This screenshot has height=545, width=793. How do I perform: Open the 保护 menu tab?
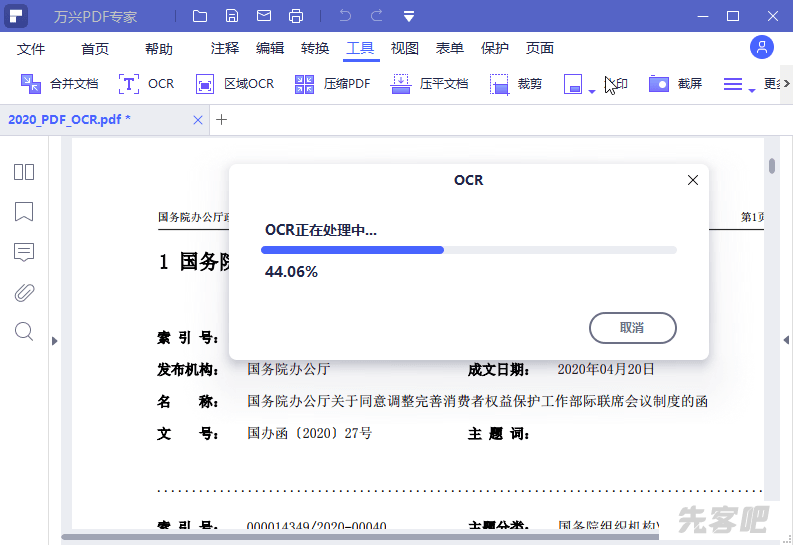(495, 48)
